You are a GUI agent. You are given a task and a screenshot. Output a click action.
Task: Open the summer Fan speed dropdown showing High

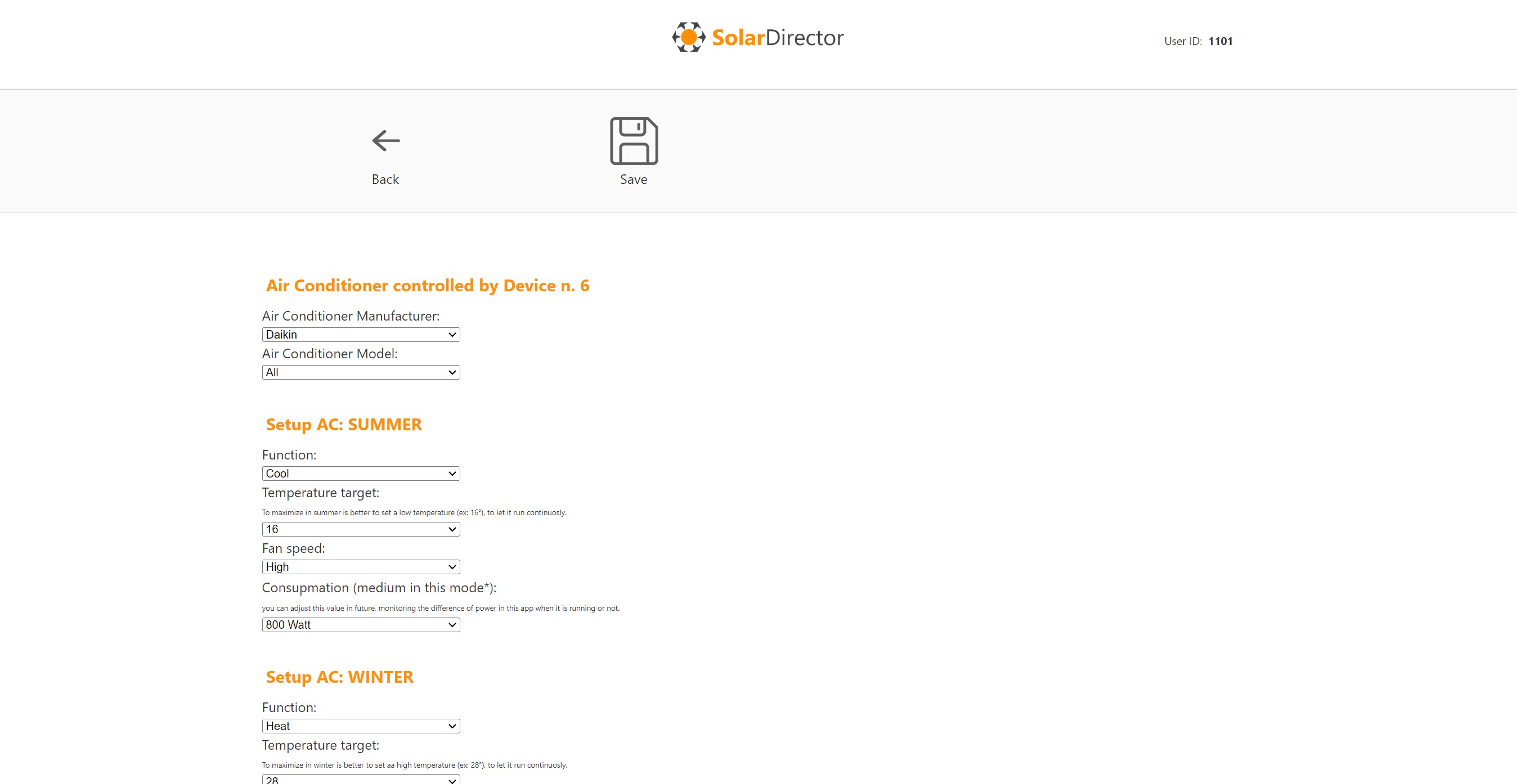point(361,567)
